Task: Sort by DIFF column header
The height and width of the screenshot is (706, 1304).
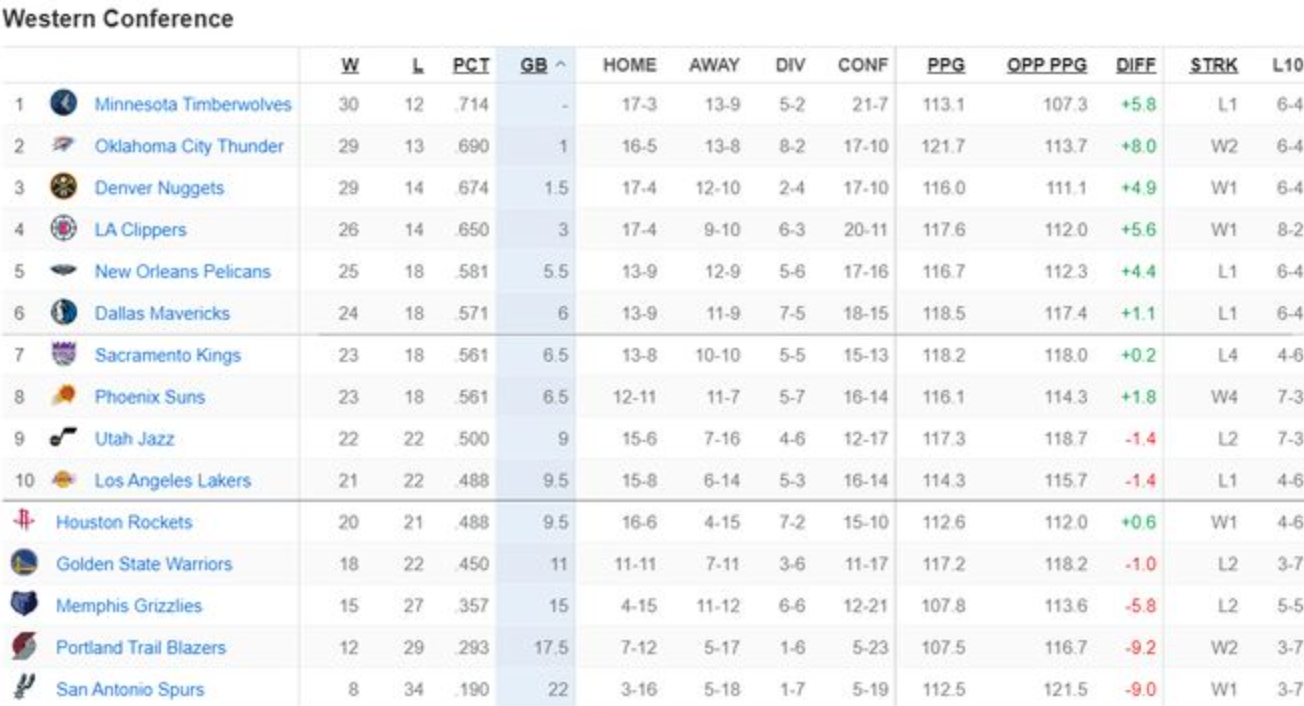Action: (x=1135, y=66)
